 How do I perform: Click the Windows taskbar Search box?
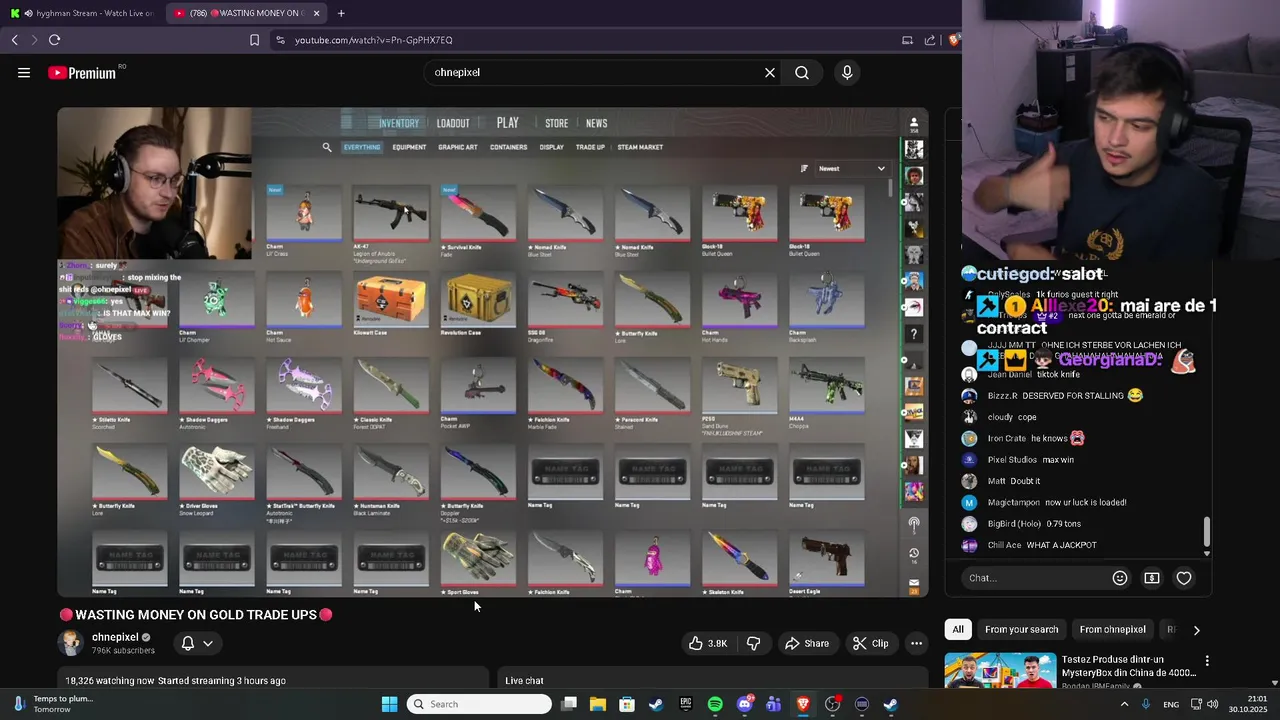point(480,704)
